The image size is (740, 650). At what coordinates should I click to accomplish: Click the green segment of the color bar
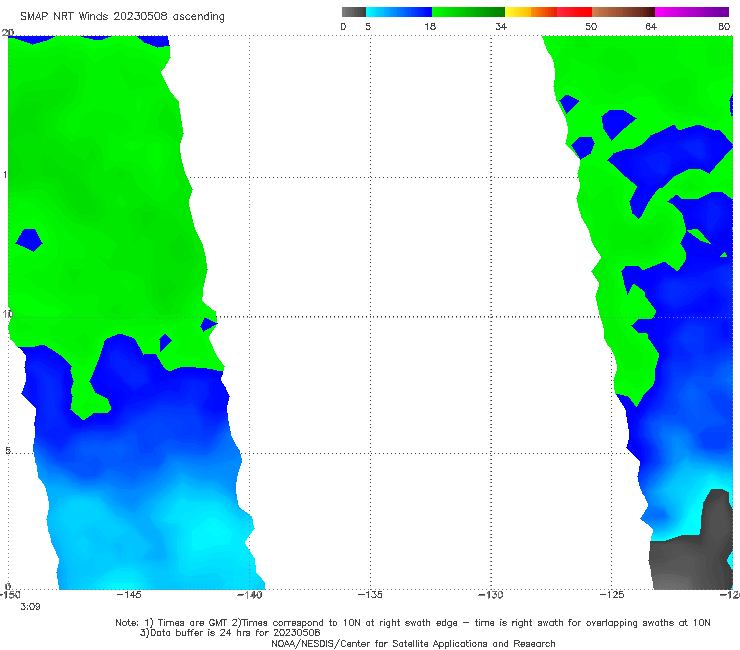[468, 12]
